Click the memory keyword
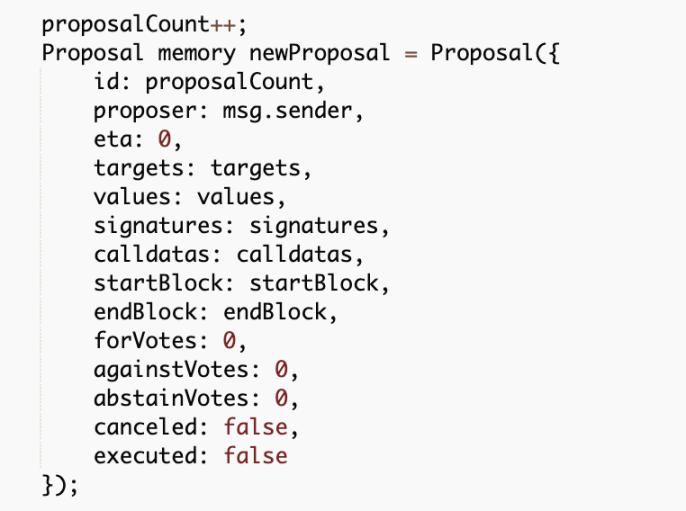 [x=196, y=54]
